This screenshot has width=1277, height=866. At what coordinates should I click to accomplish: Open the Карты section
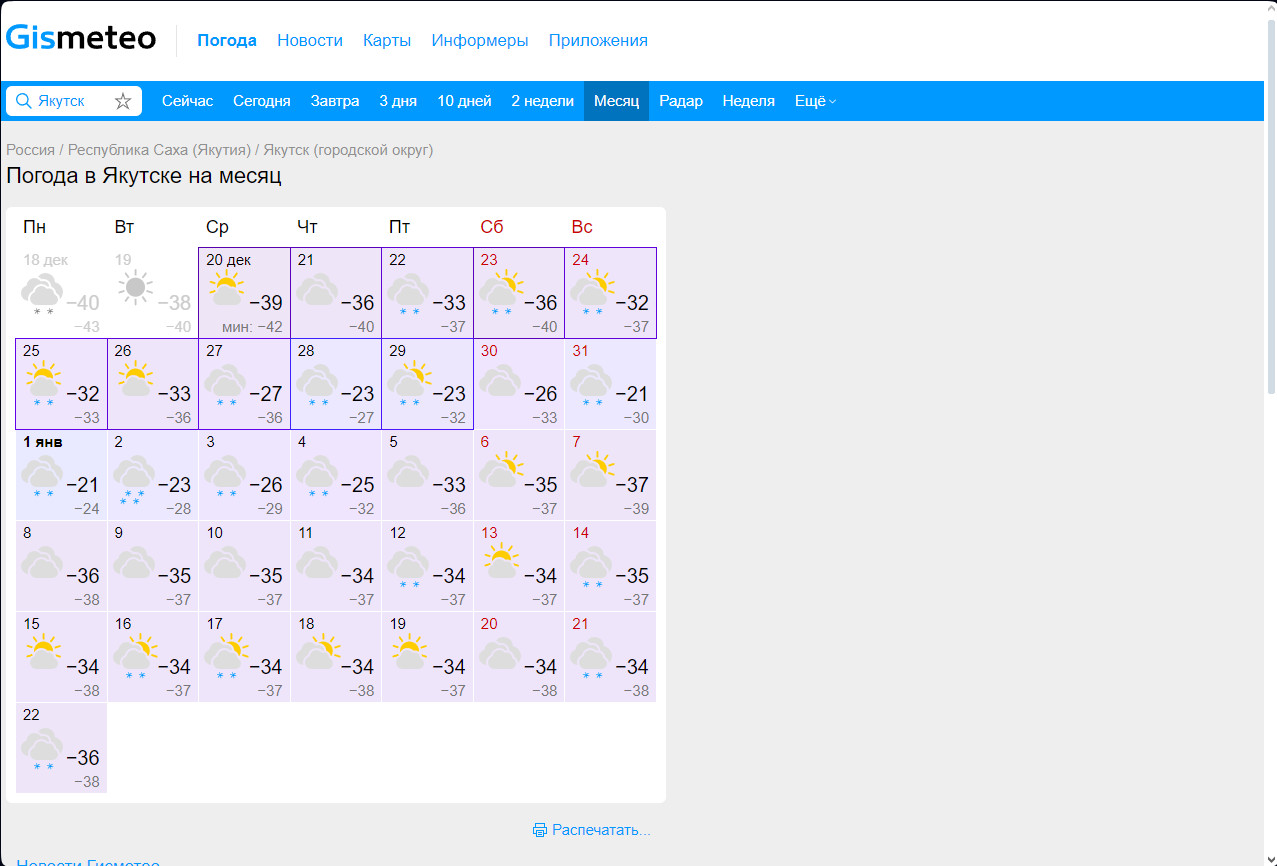[x=387, y=40]
